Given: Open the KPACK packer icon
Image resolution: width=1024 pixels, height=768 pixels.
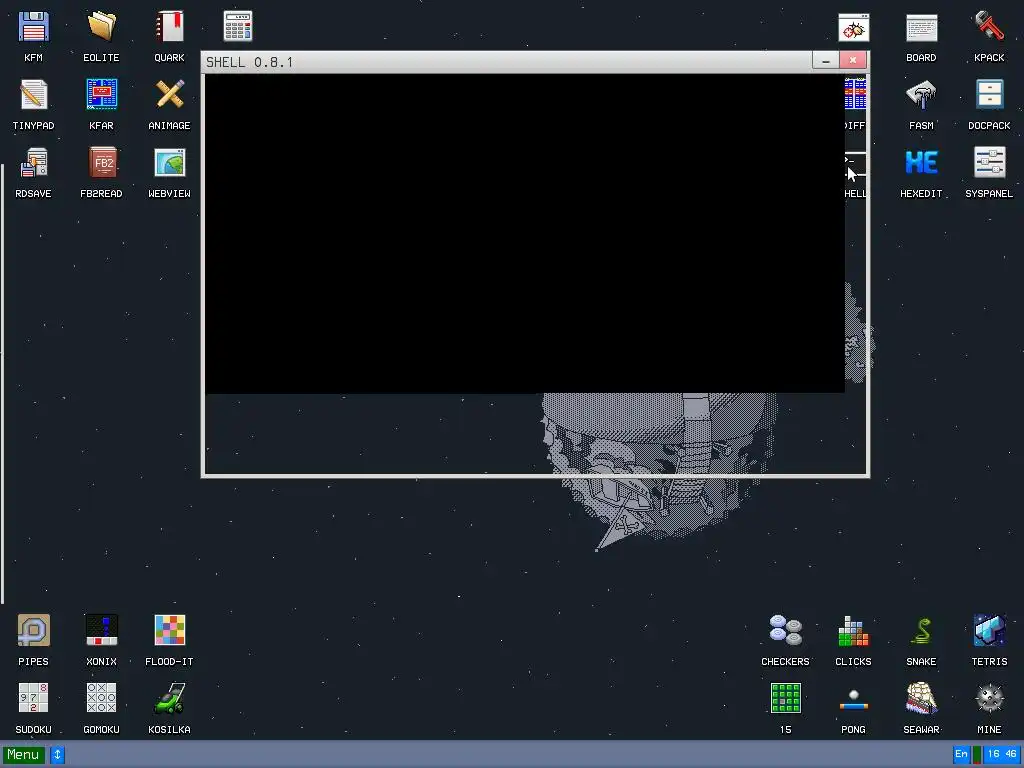Looking at the screenshot, I should point(989,27).
